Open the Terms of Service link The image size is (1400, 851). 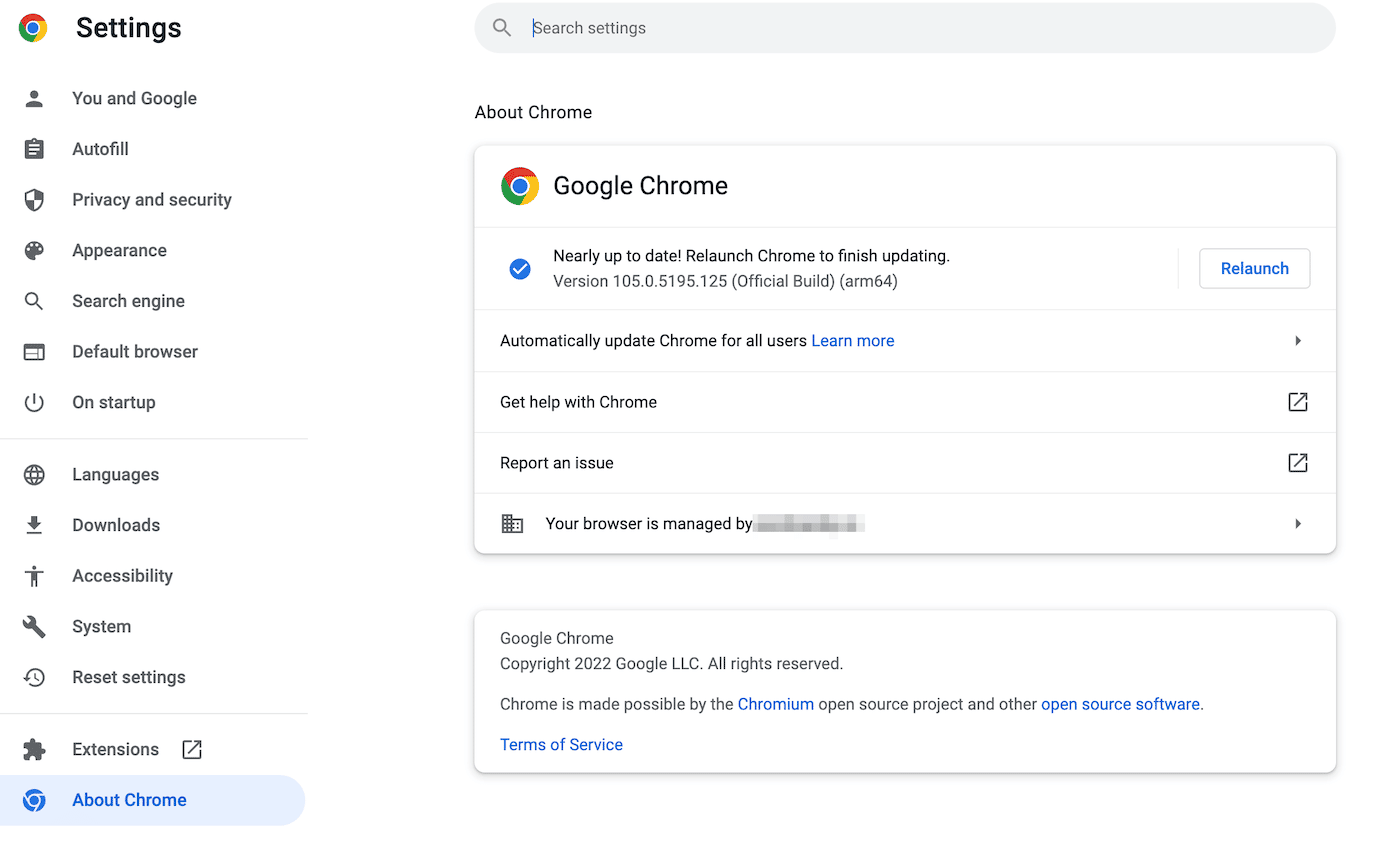coord(561,744)
